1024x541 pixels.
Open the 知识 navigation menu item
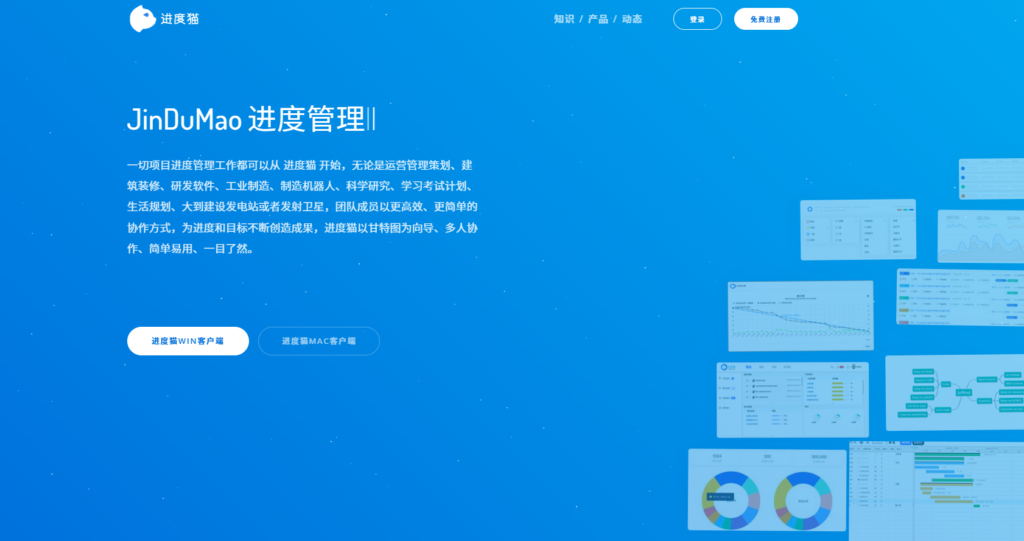click(x=564, y=19)
